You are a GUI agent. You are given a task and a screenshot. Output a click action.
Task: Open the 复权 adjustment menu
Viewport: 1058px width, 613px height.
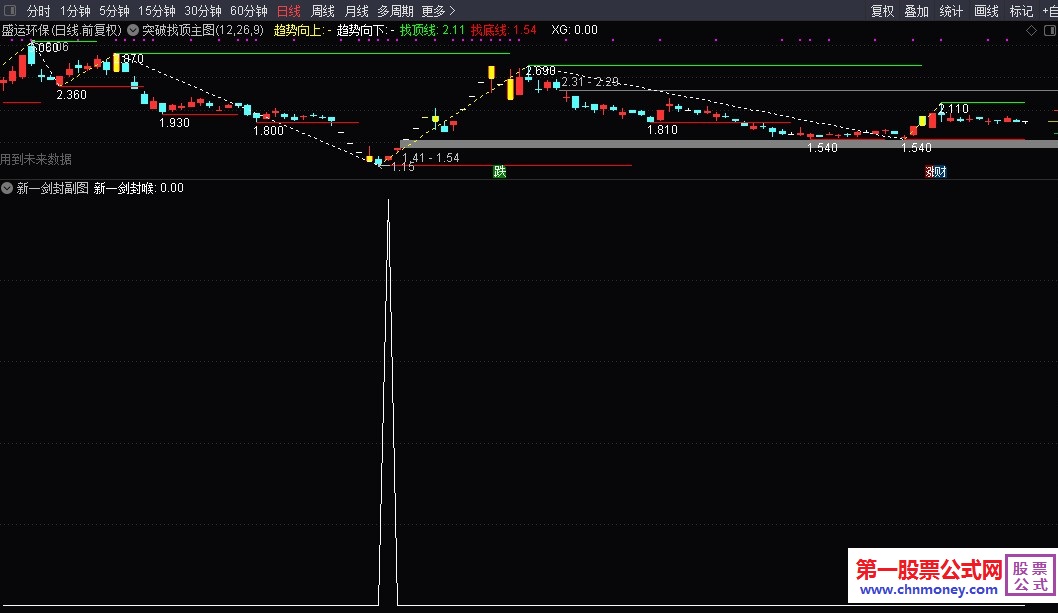882,11
